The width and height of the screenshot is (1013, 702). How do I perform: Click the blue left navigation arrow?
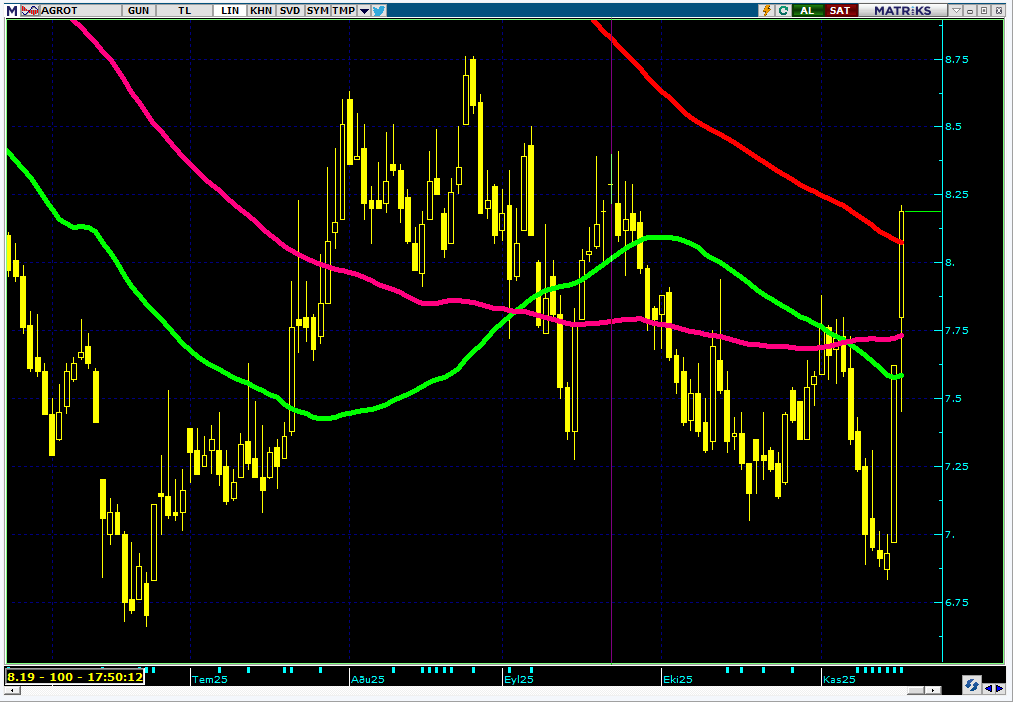[x=988, y=687]
